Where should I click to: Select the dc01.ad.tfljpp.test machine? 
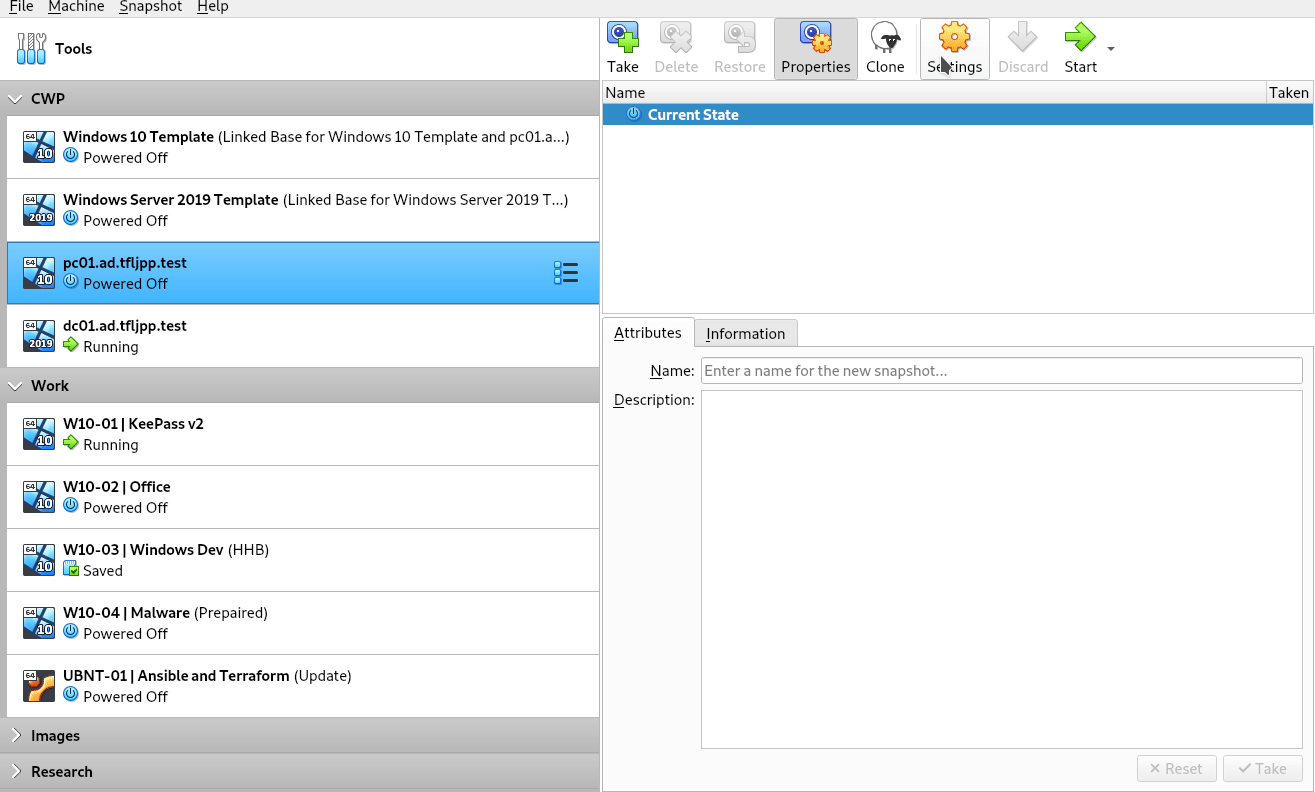point(303,336)
